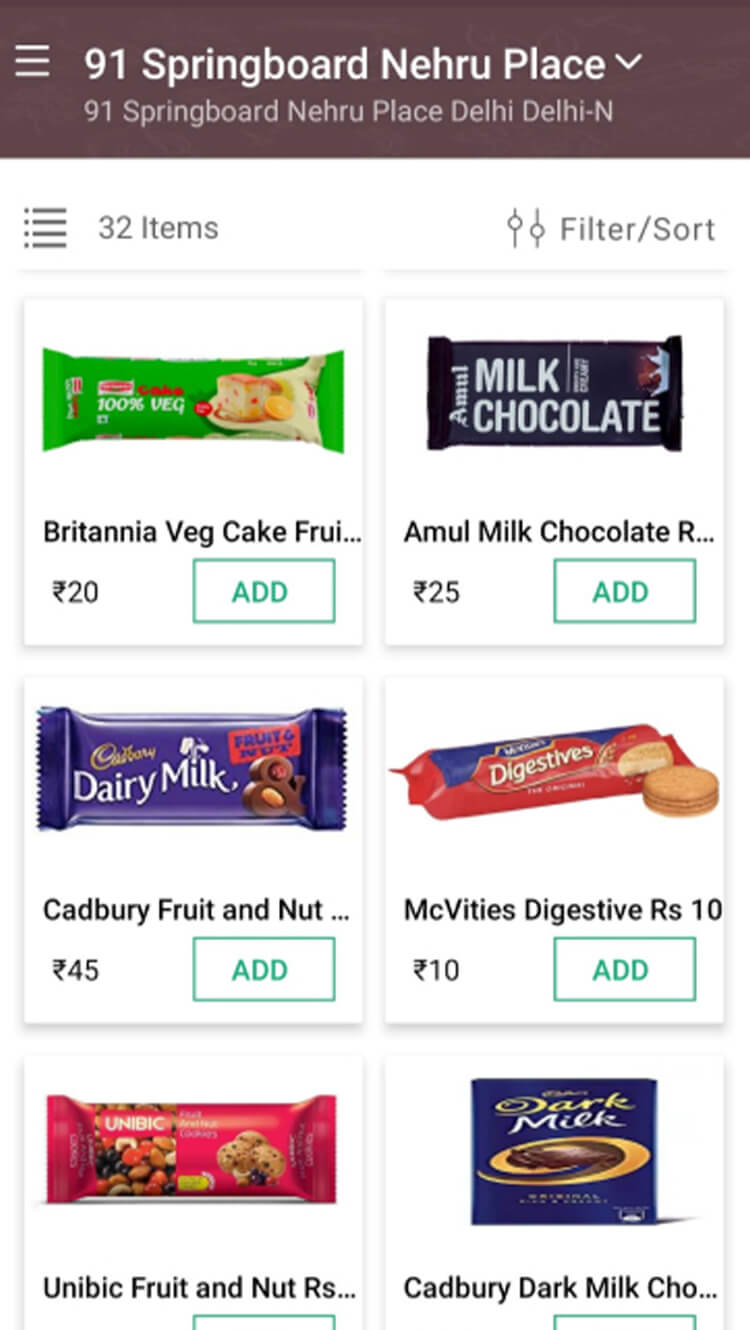Select the McVities Digestive Rs 10 title

tap(562, 910)
